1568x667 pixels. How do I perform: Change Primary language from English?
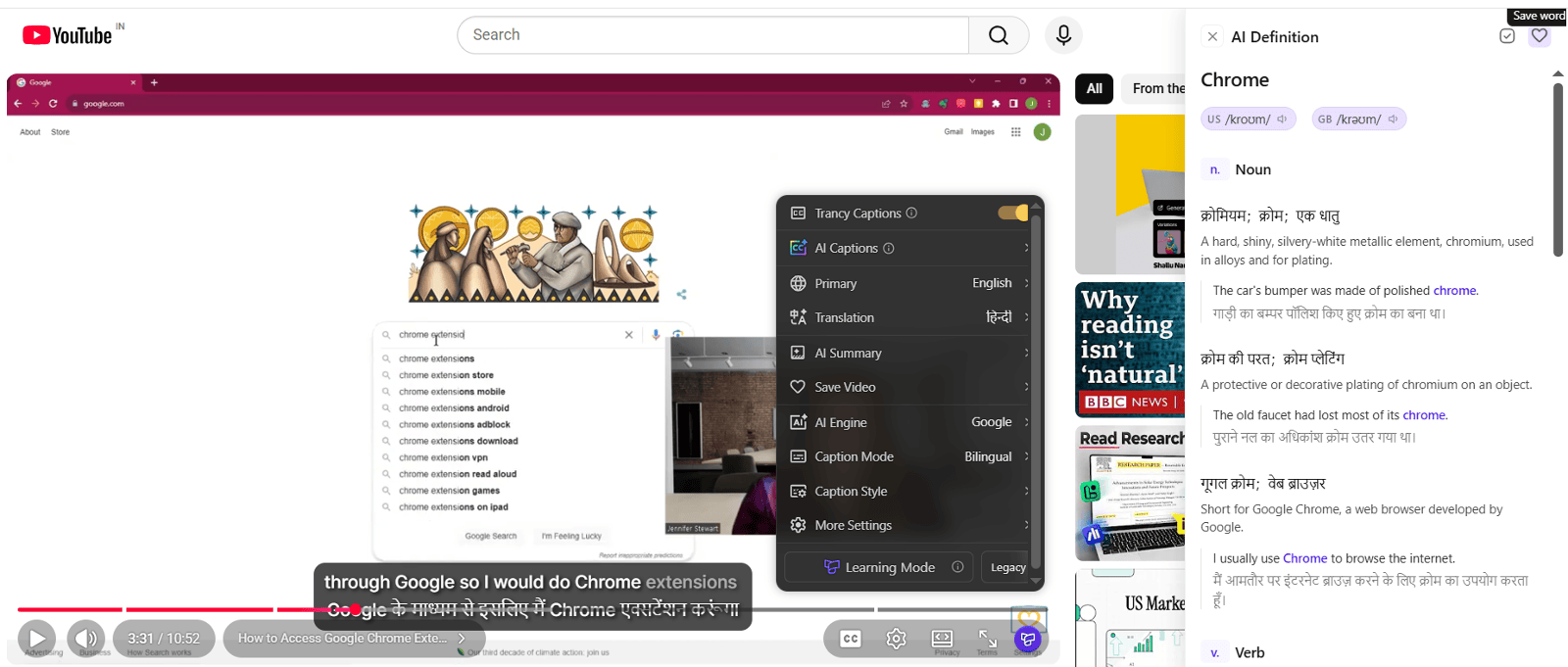(908, 283)
